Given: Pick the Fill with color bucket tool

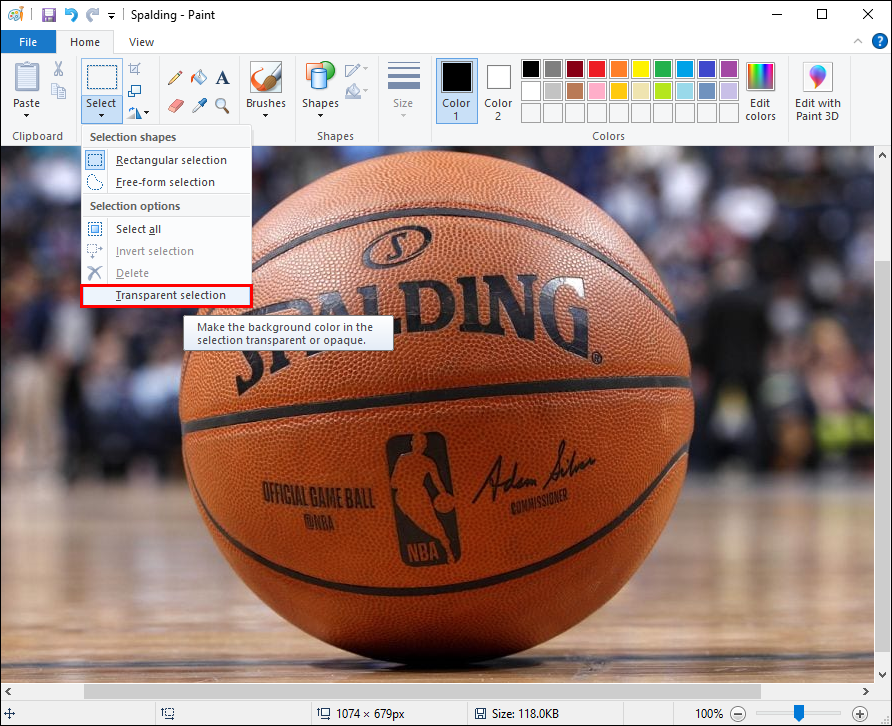Looking at the screenshot, I should pyautogui.click(x=199, y=77).
